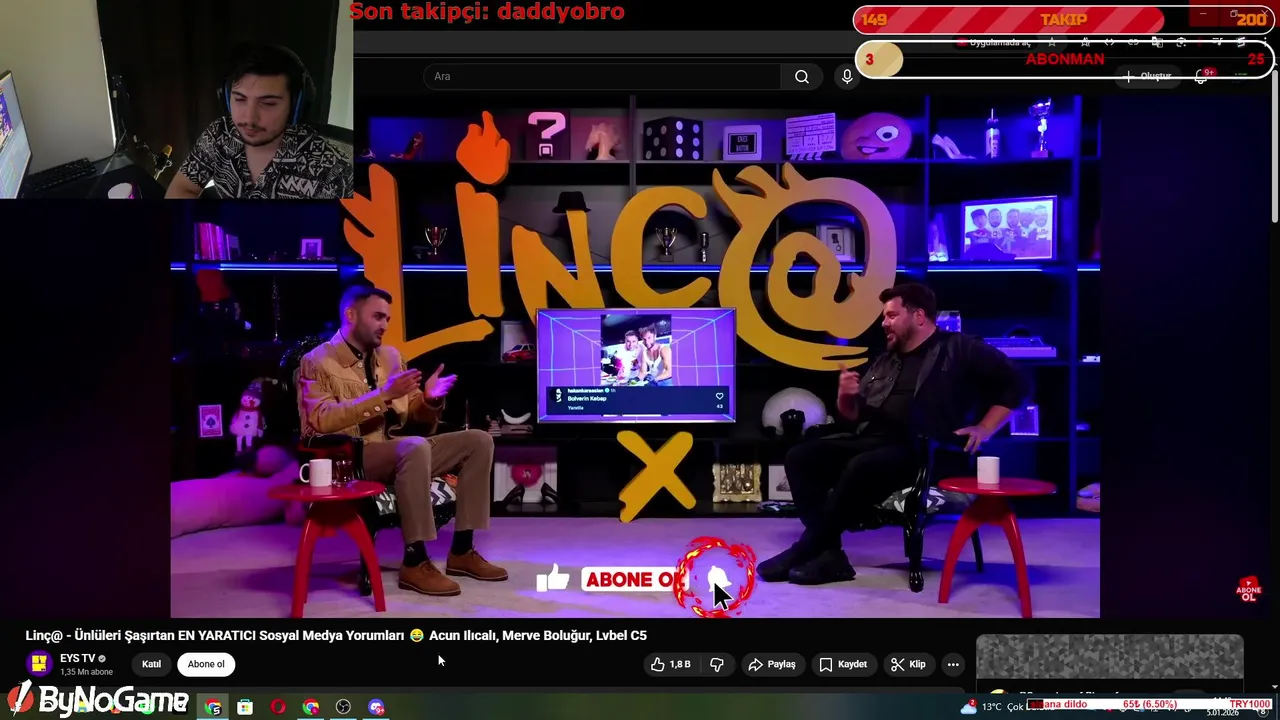Subscribe using the 'Abone ol' button

pos(206,664)
